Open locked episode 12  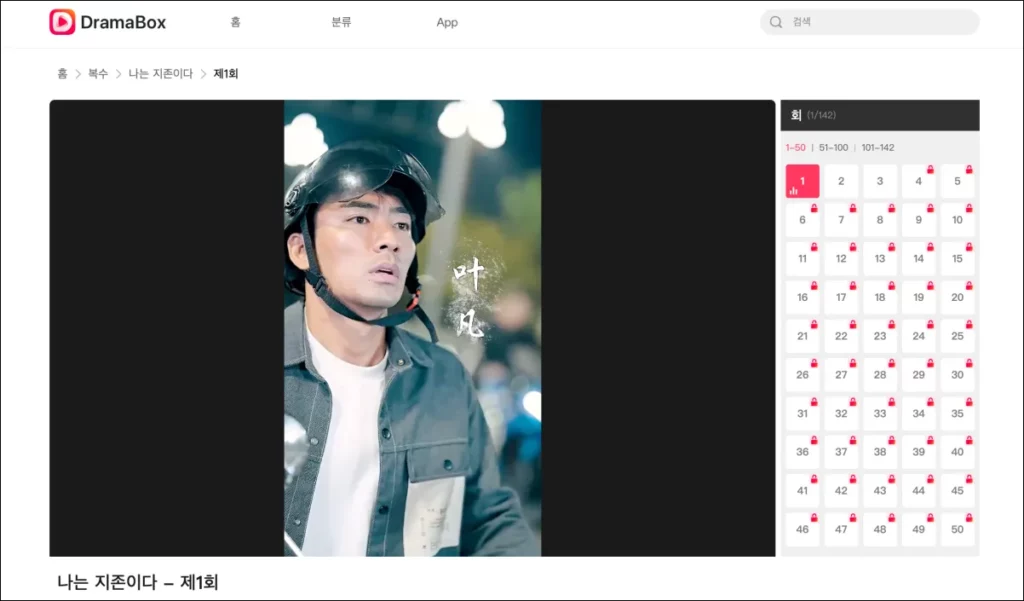point(841,259)
